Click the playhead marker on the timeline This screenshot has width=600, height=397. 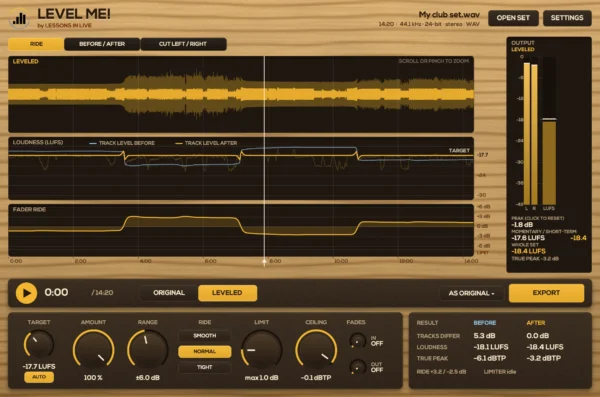coord(264,262)
